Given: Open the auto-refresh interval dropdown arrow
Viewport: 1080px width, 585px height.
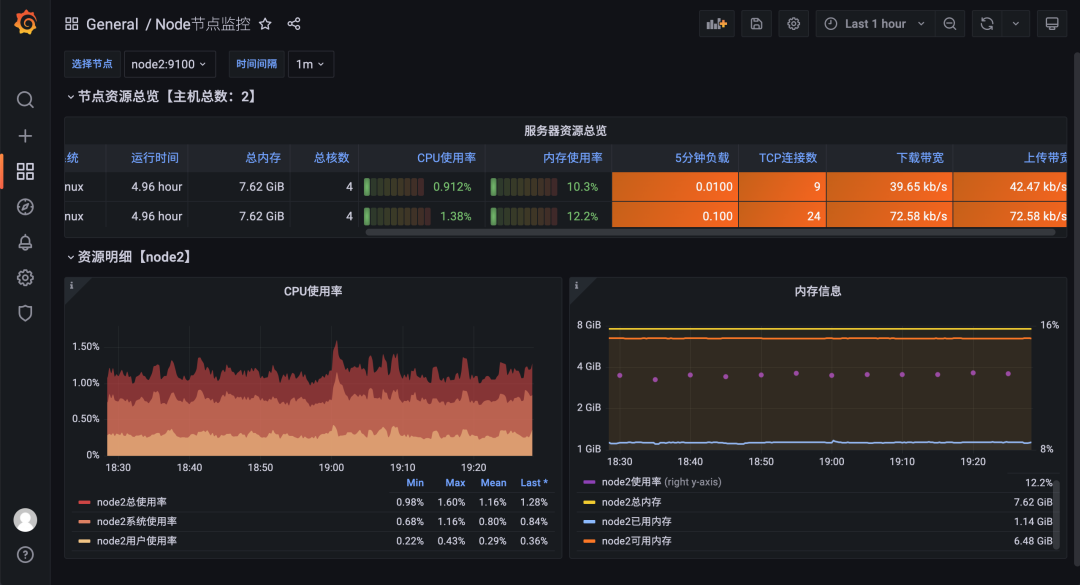Looking at the screenshot, I should click(1015, 23).
